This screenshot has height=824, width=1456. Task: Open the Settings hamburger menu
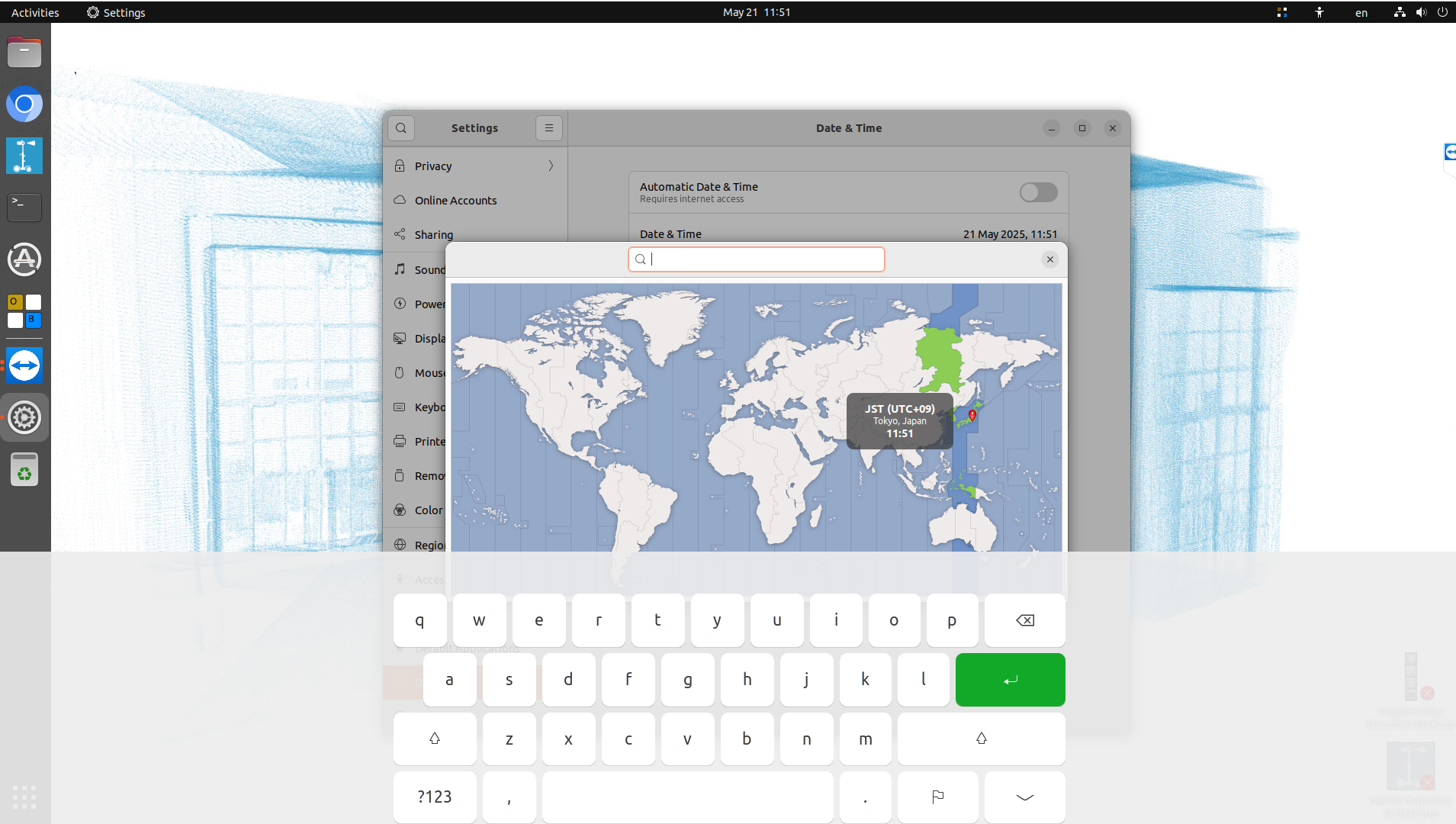coord(549,128)
